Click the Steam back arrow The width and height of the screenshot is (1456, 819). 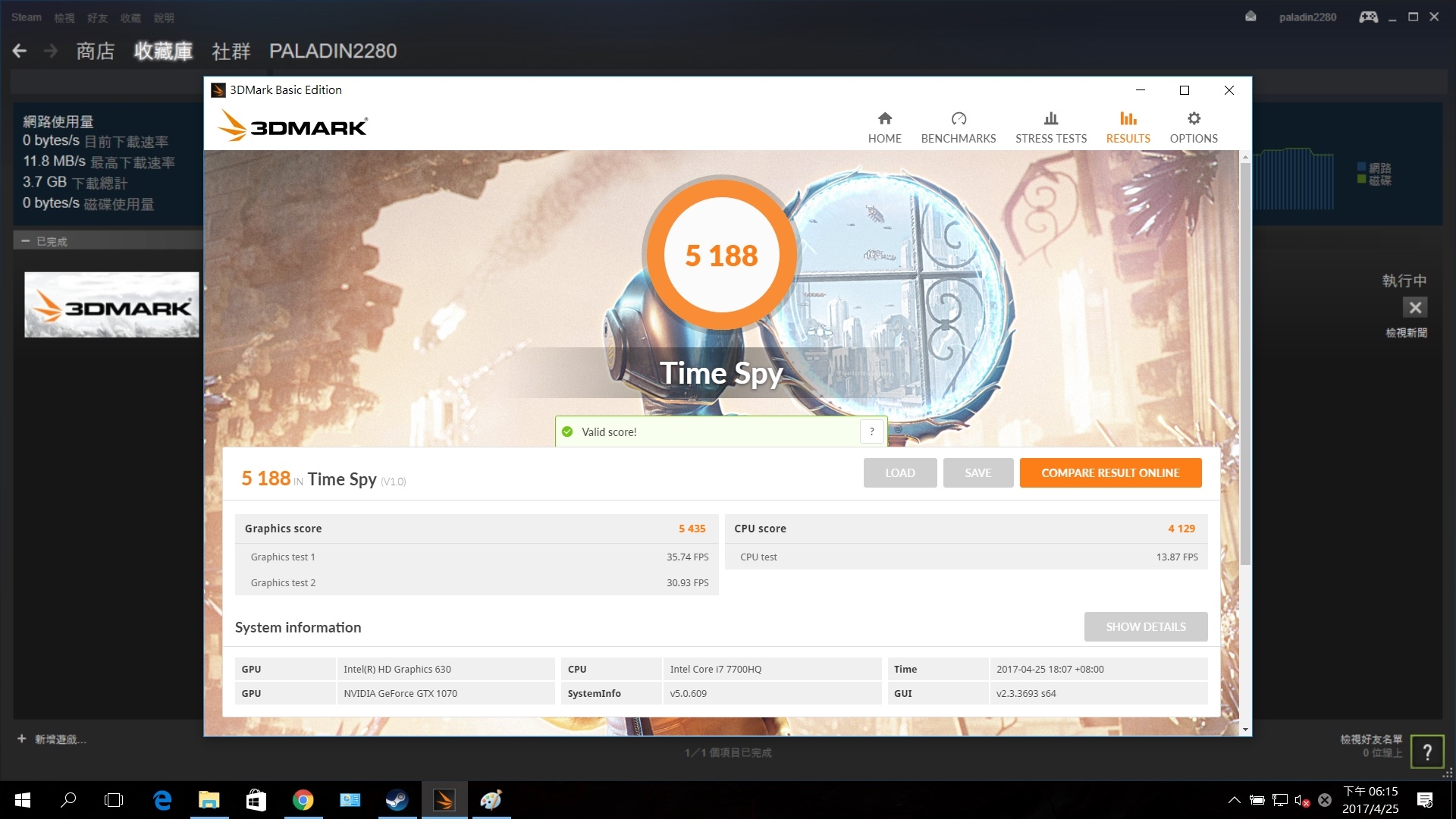coord(20,51)
